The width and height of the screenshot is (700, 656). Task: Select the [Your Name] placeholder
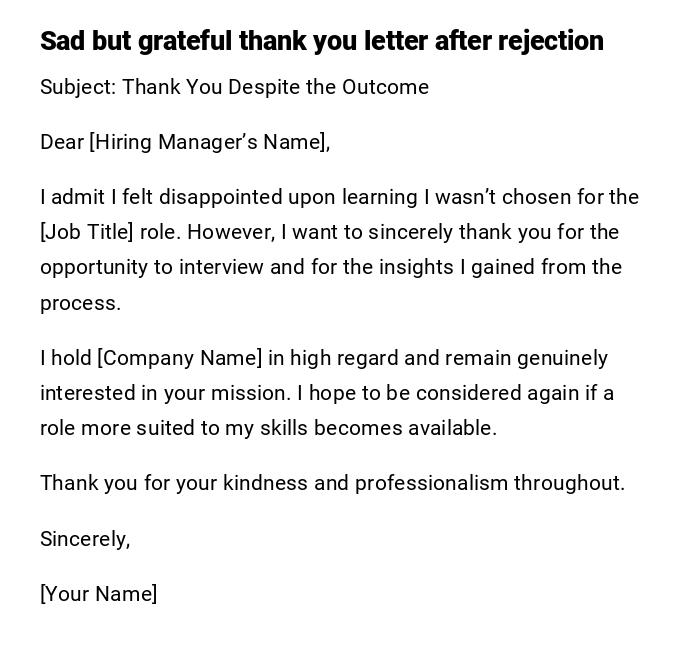click(x=98, y=594)
